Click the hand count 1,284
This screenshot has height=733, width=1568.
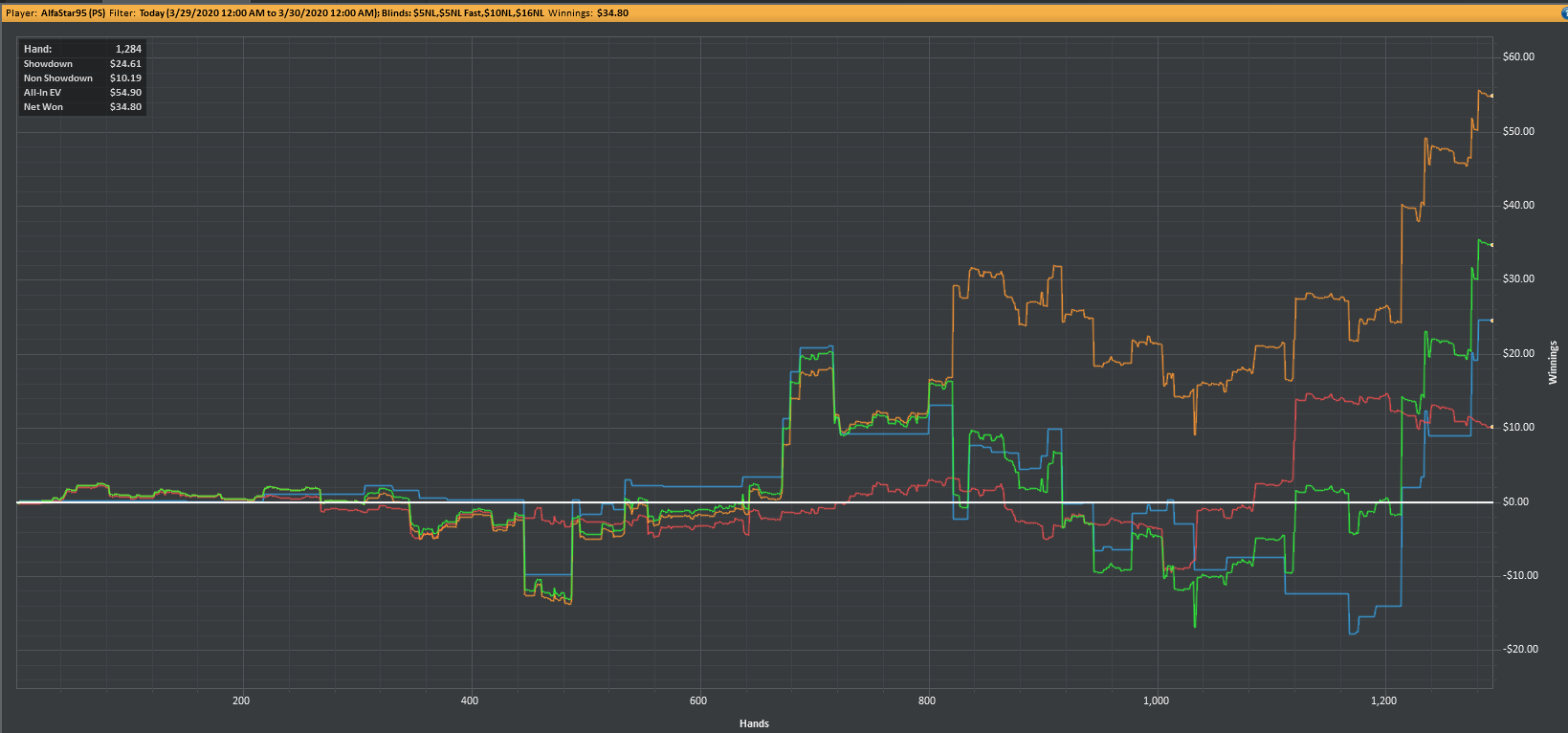[x=128, y=49]
